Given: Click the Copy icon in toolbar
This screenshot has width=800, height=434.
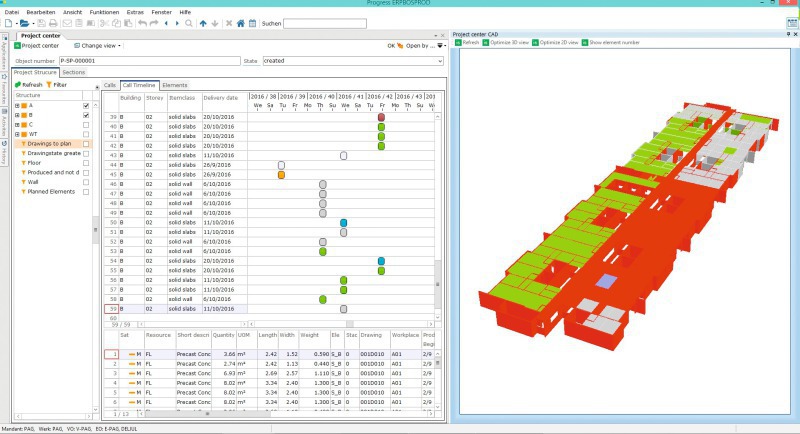Looking at the screenshot, I should click(x=116, y=23).
